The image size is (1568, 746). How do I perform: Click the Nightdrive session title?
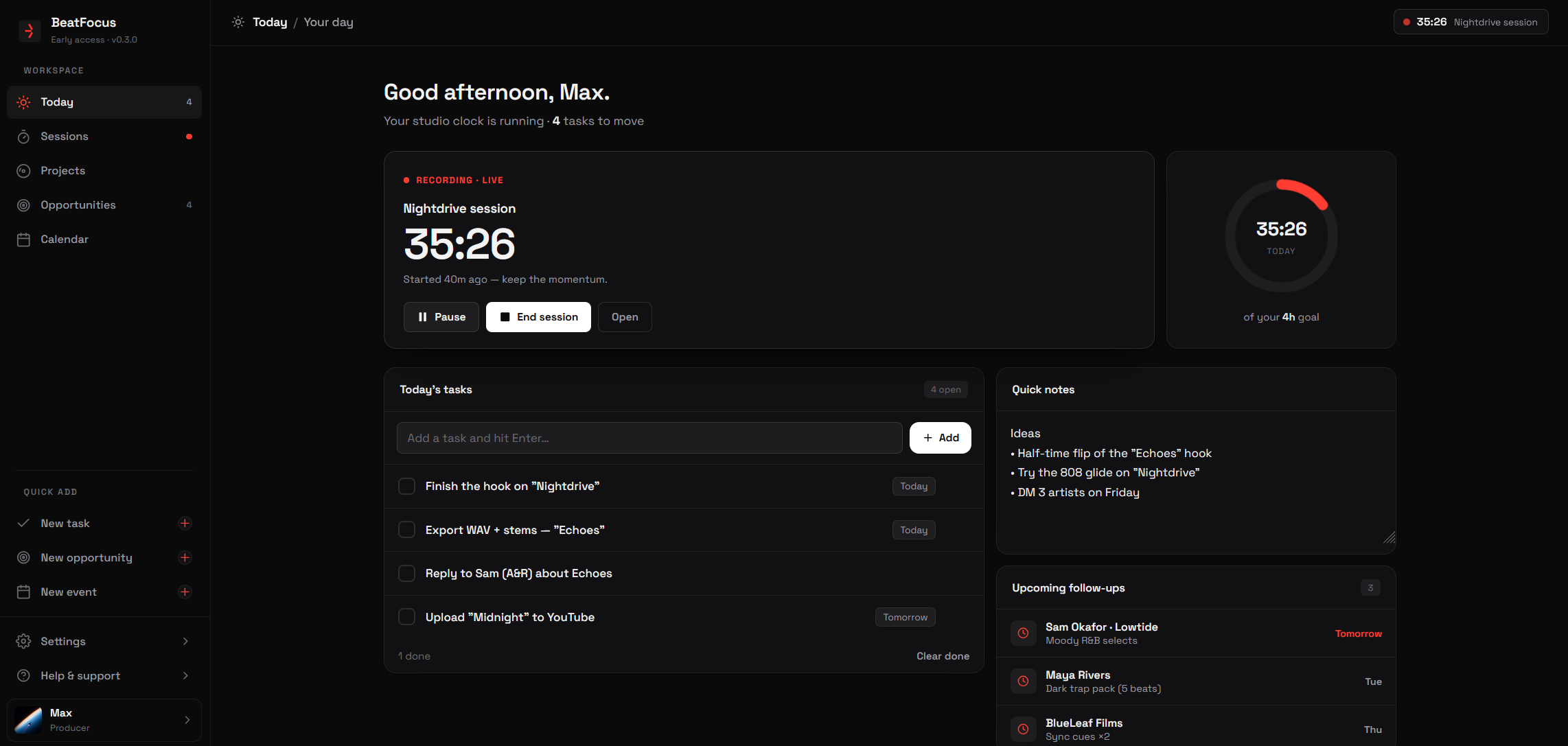click(459, 209)
